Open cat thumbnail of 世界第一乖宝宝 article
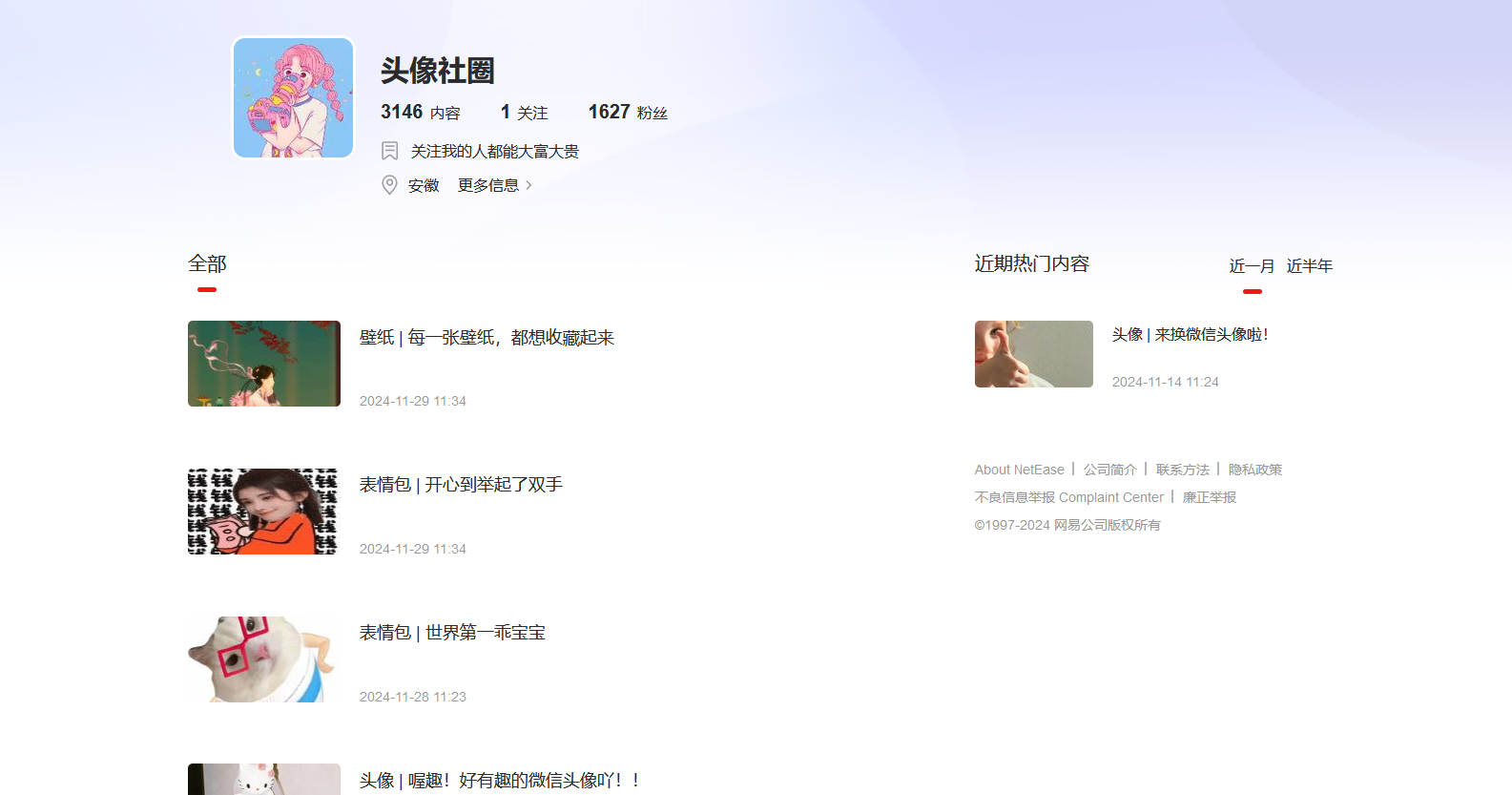Screen dimensions: 1512x795 [x=264, y=659]
